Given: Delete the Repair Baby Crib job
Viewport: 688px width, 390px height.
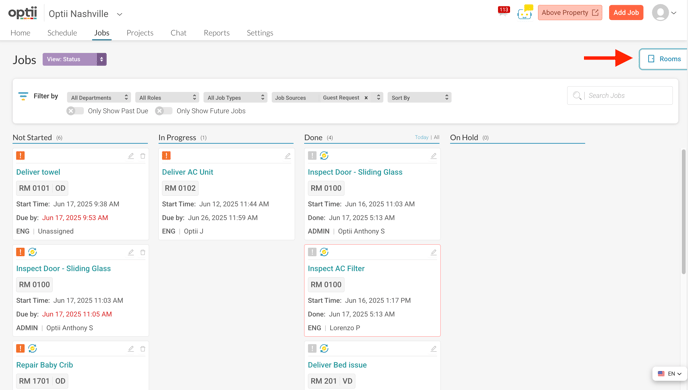Looking at the screenshot, I should [x=143, y=349].
